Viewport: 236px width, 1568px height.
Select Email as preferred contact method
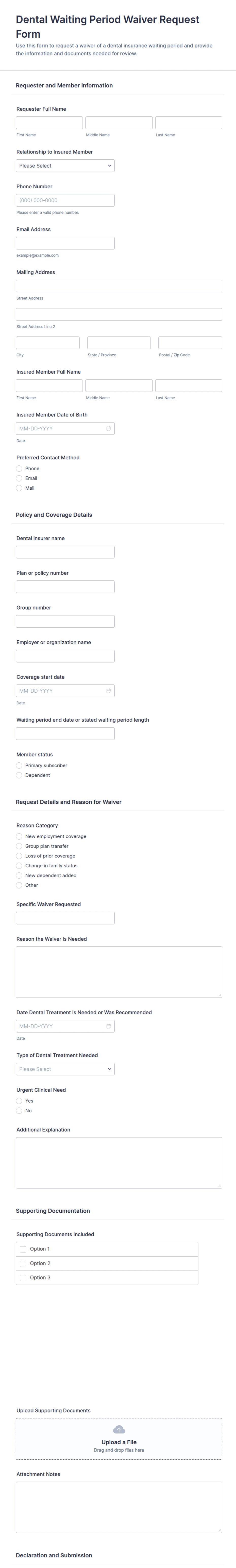[x=20, y=478]
